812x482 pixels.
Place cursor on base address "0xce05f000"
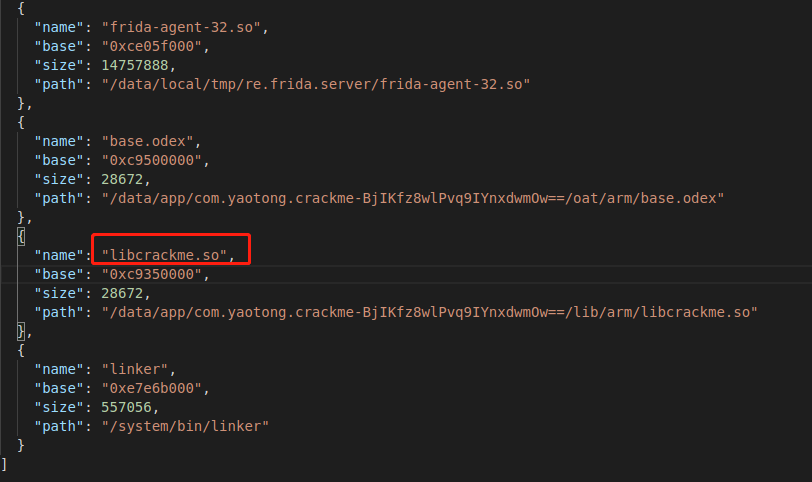coord(150,47)
